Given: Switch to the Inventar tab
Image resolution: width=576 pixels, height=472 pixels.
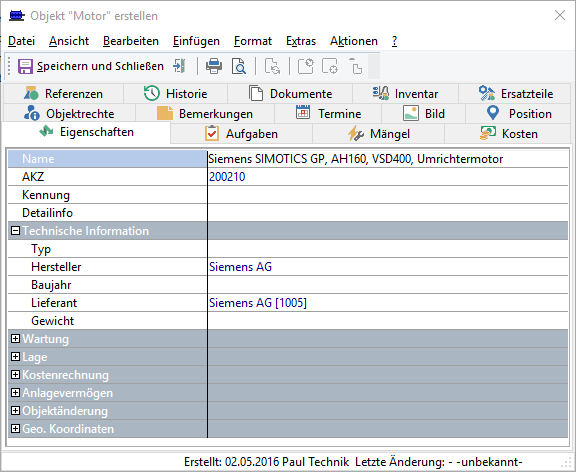Looking at the screenshot, I should [406, 94].
